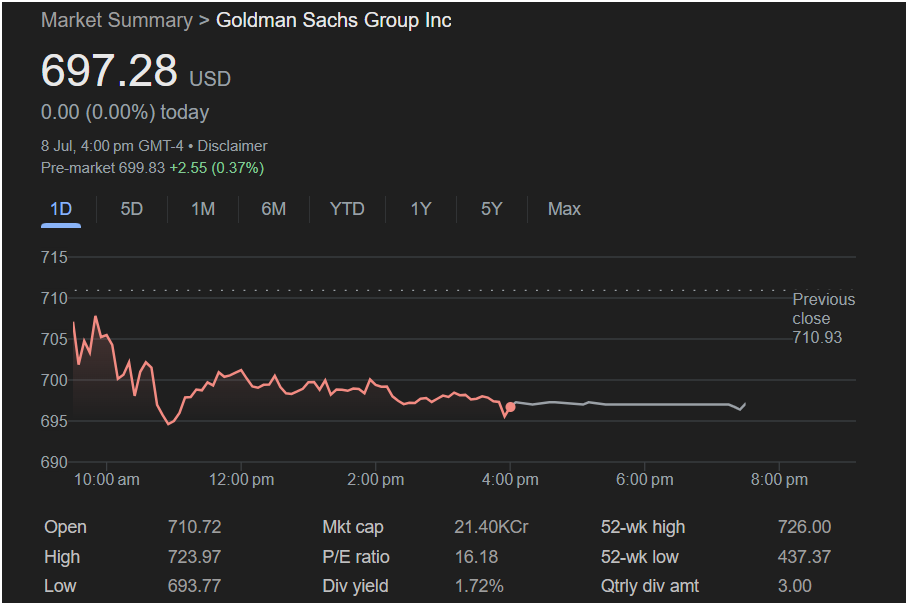Click the Goldman Sachs Group Inc title
The height and width of the screenshot is (605, 908).
point(334,20)
